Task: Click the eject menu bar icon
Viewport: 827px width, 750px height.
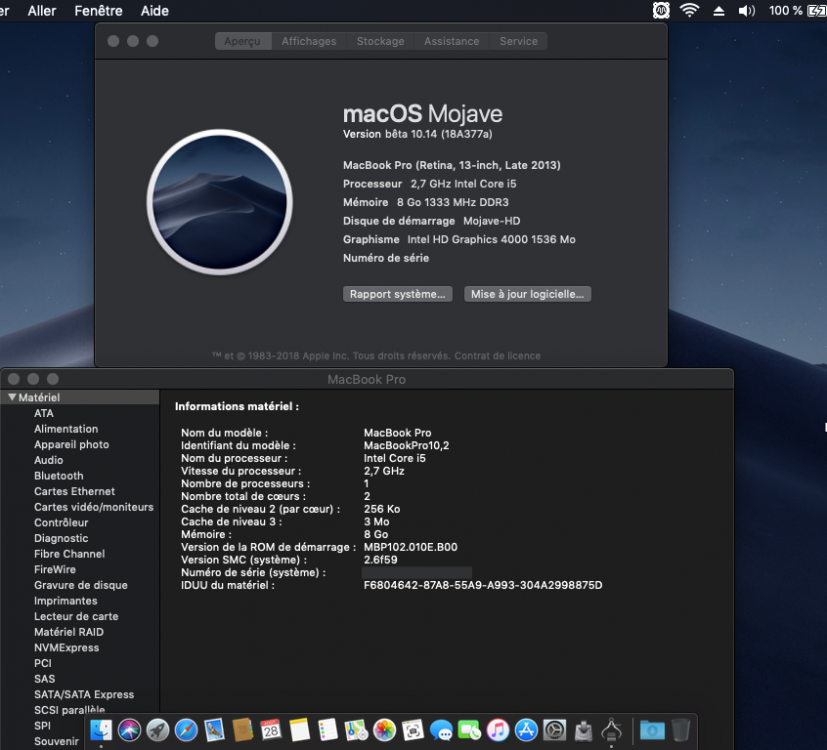Action: click(x=718, y=11)
